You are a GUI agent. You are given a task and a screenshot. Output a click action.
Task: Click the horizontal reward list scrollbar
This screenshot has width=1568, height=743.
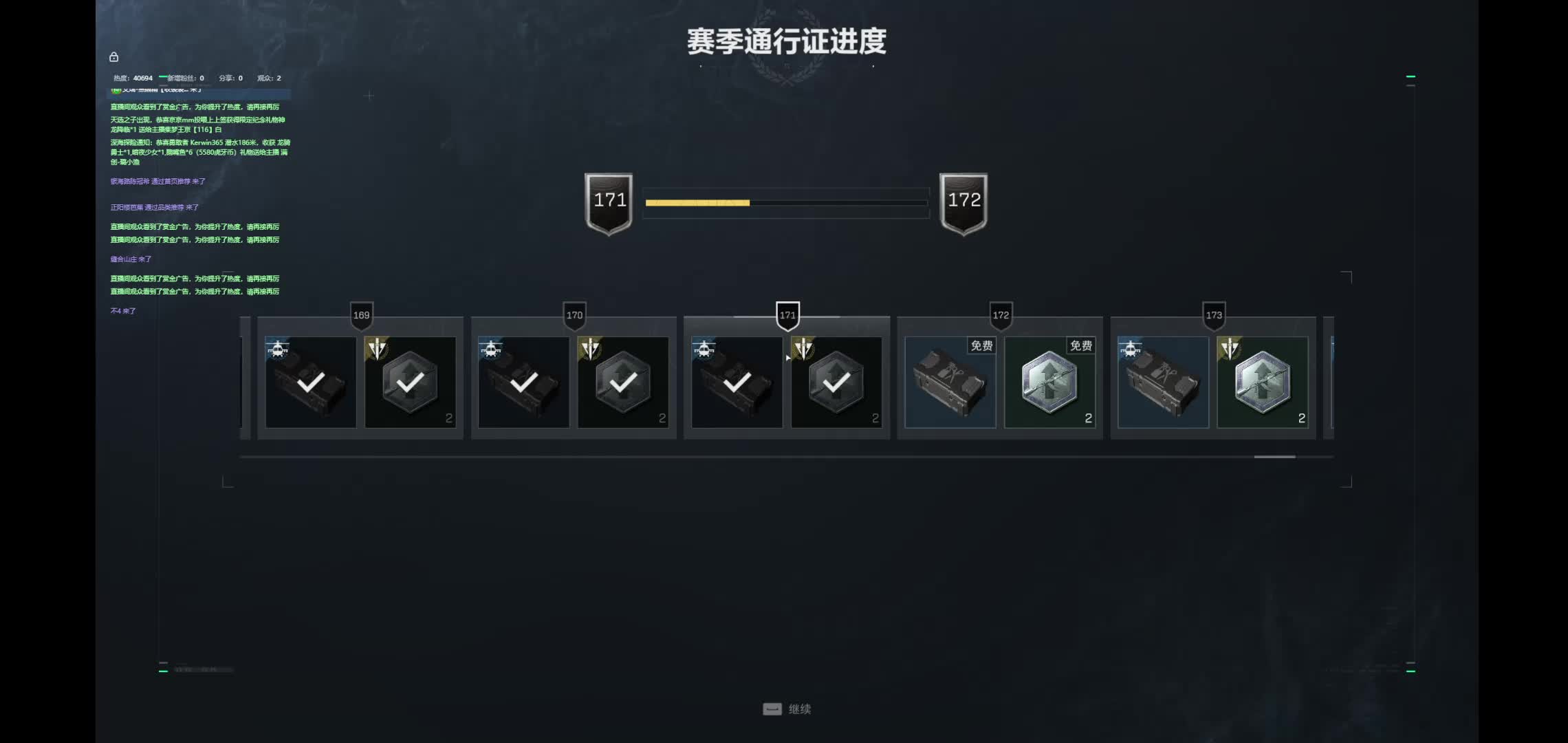click(x=786, y=457)
